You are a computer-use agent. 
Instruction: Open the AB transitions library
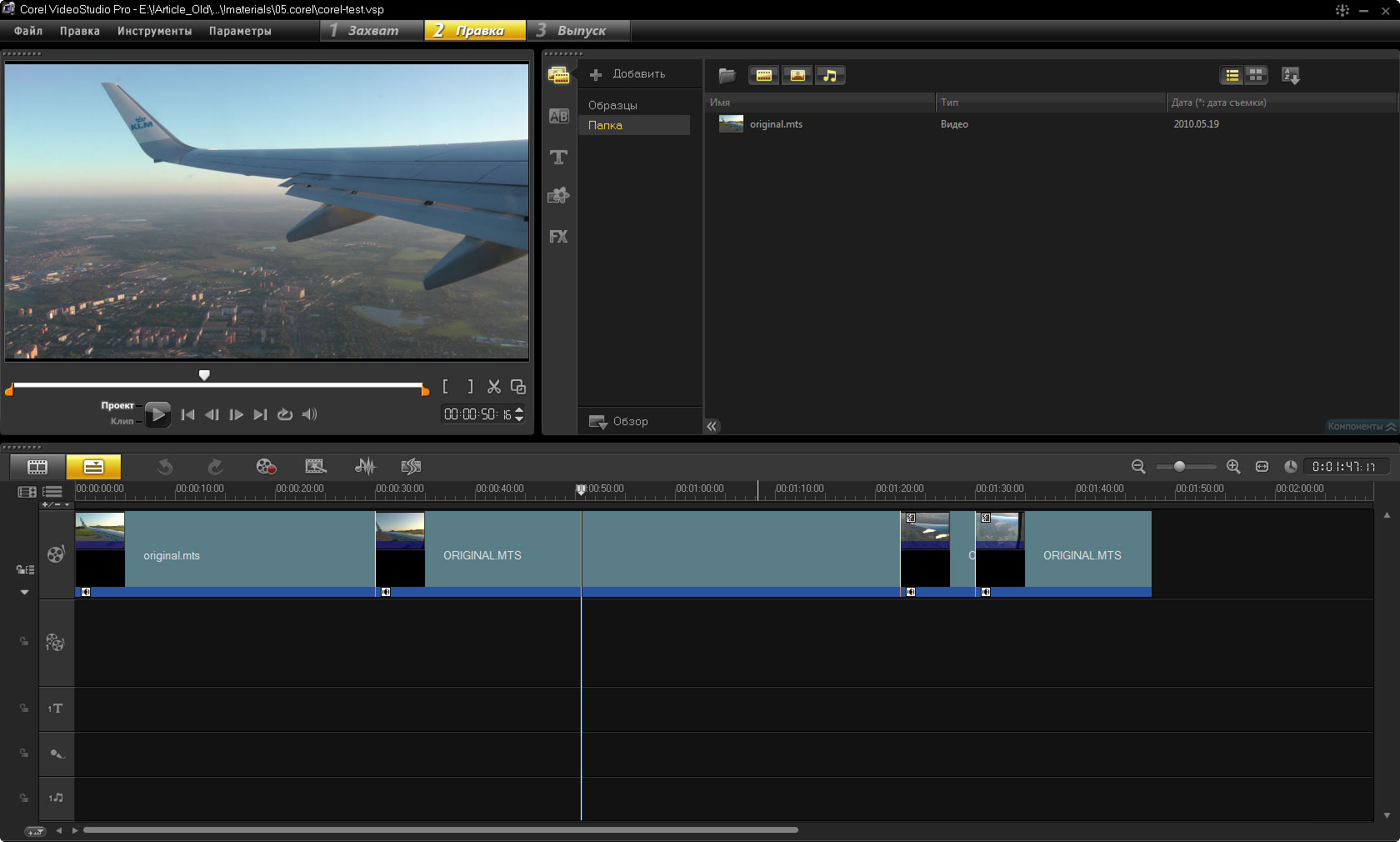tap(558, 117)
